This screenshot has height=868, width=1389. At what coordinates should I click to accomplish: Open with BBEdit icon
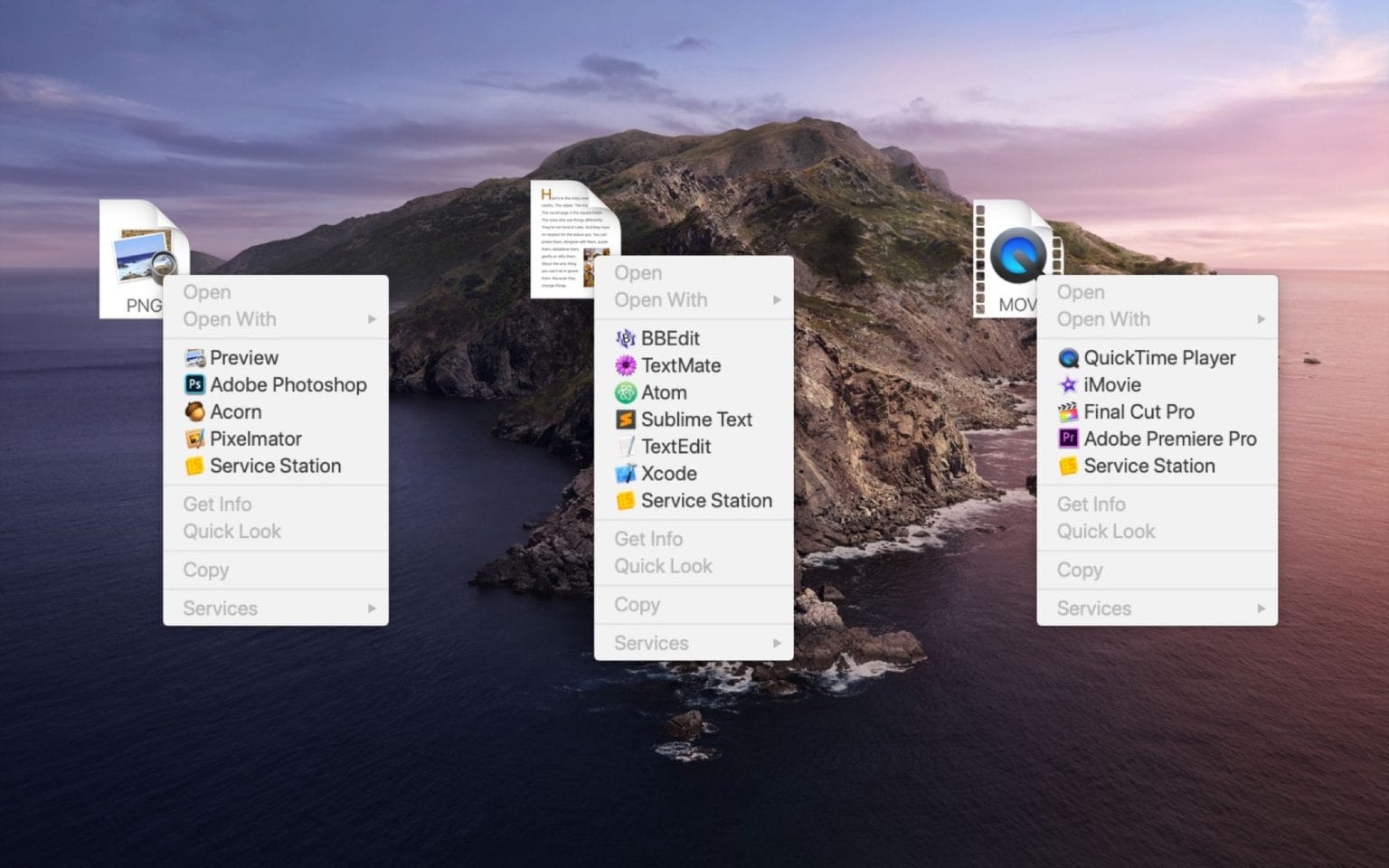pos(625,339)
